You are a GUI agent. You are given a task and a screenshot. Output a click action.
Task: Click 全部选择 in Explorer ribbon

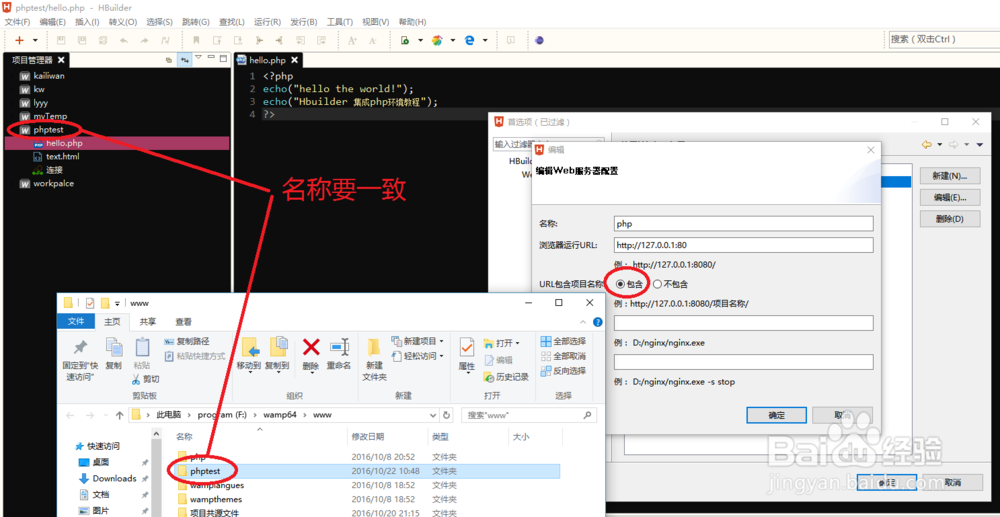point(562,341)
